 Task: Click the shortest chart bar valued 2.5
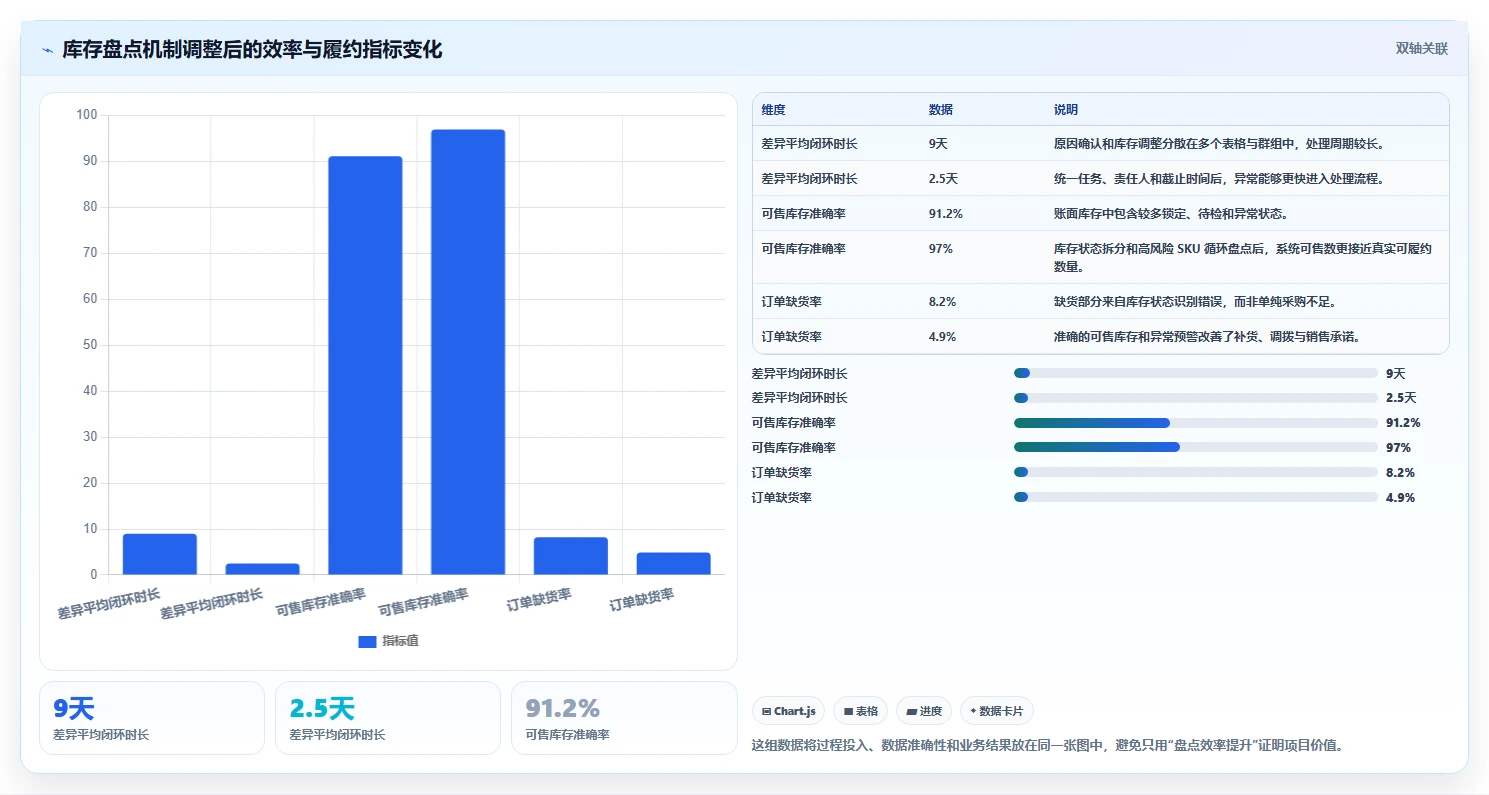pyautogui.click(x=262, y=569)
